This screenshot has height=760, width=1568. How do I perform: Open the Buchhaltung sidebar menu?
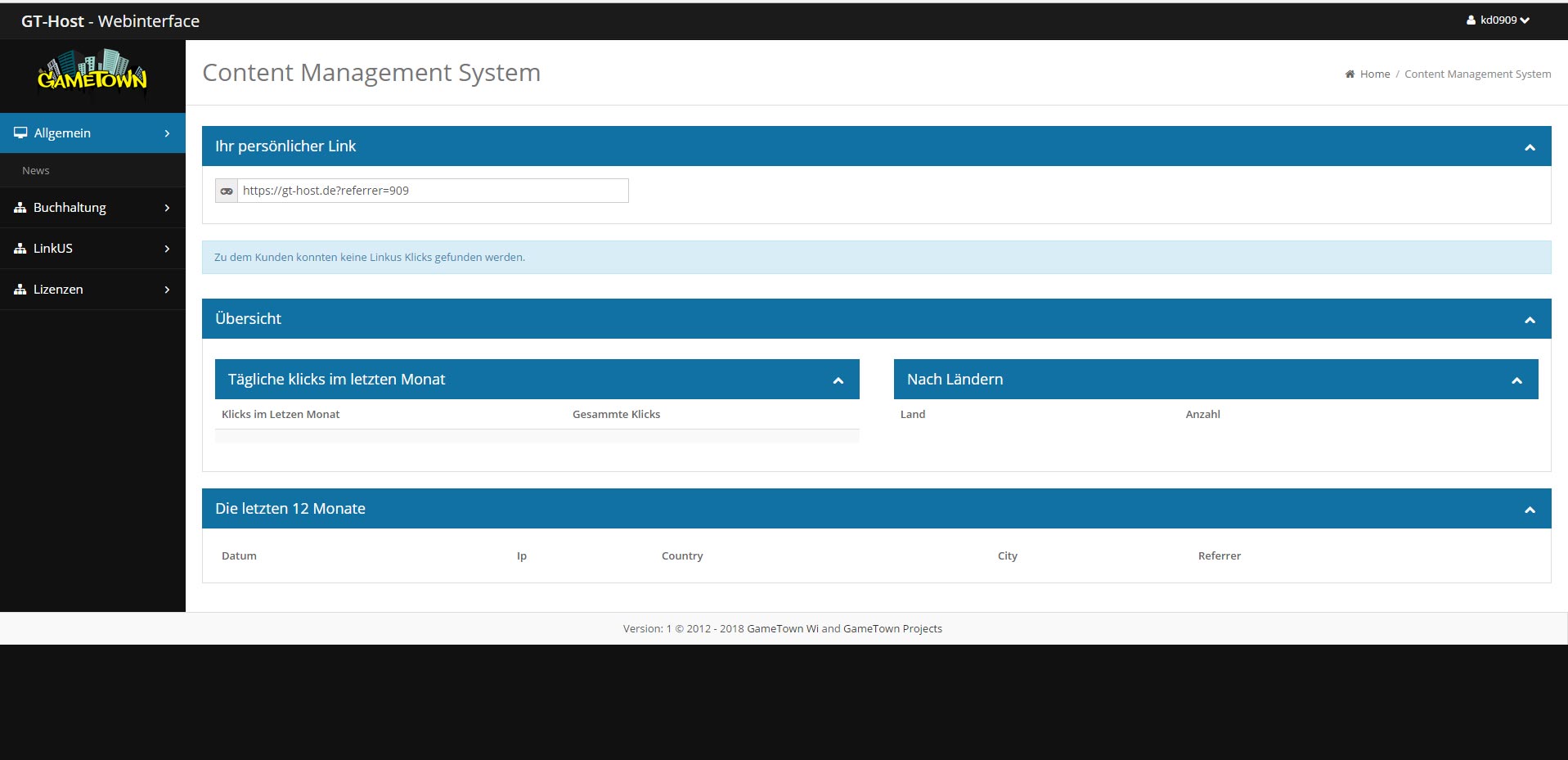[92, 208]
